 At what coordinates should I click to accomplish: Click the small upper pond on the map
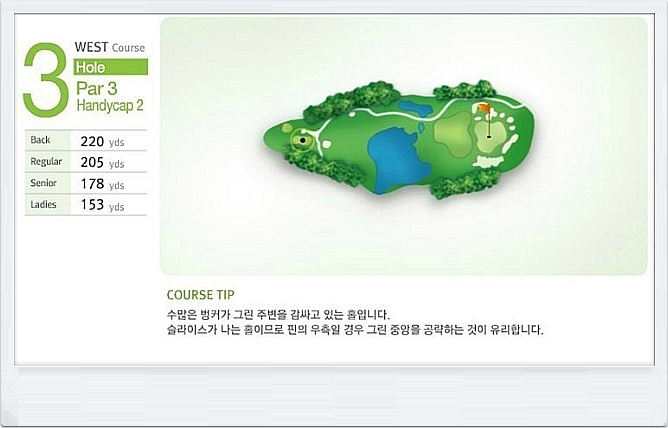pyautogui.click(x=416, y=109)
